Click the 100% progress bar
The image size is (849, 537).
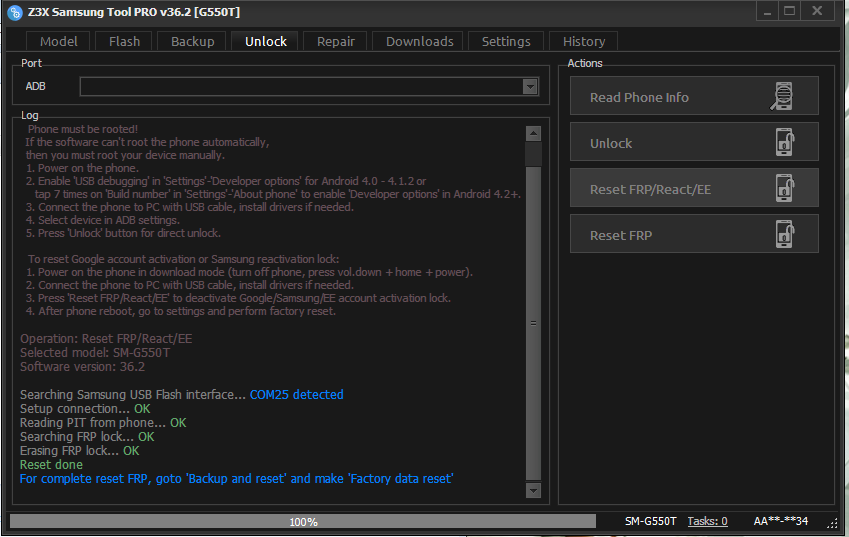303,521
